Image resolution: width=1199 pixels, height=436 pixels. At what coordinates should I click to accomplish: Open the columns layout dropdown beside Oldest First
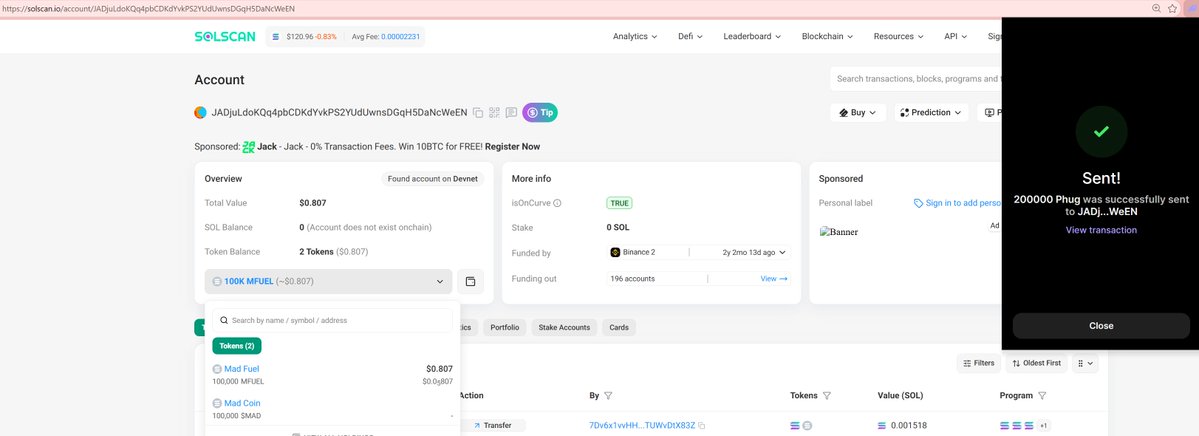point(1085,363)
